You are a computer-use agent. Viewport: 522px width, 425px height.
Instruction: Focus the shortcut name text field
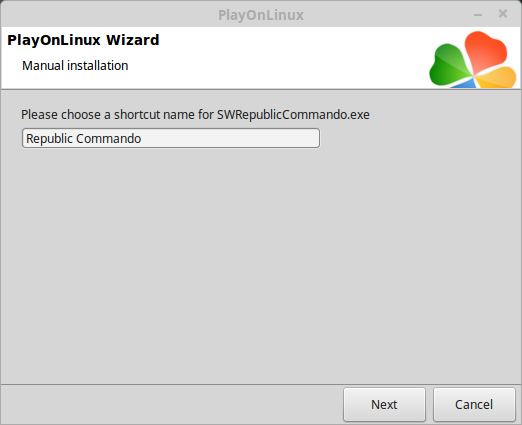pos(171,138)
